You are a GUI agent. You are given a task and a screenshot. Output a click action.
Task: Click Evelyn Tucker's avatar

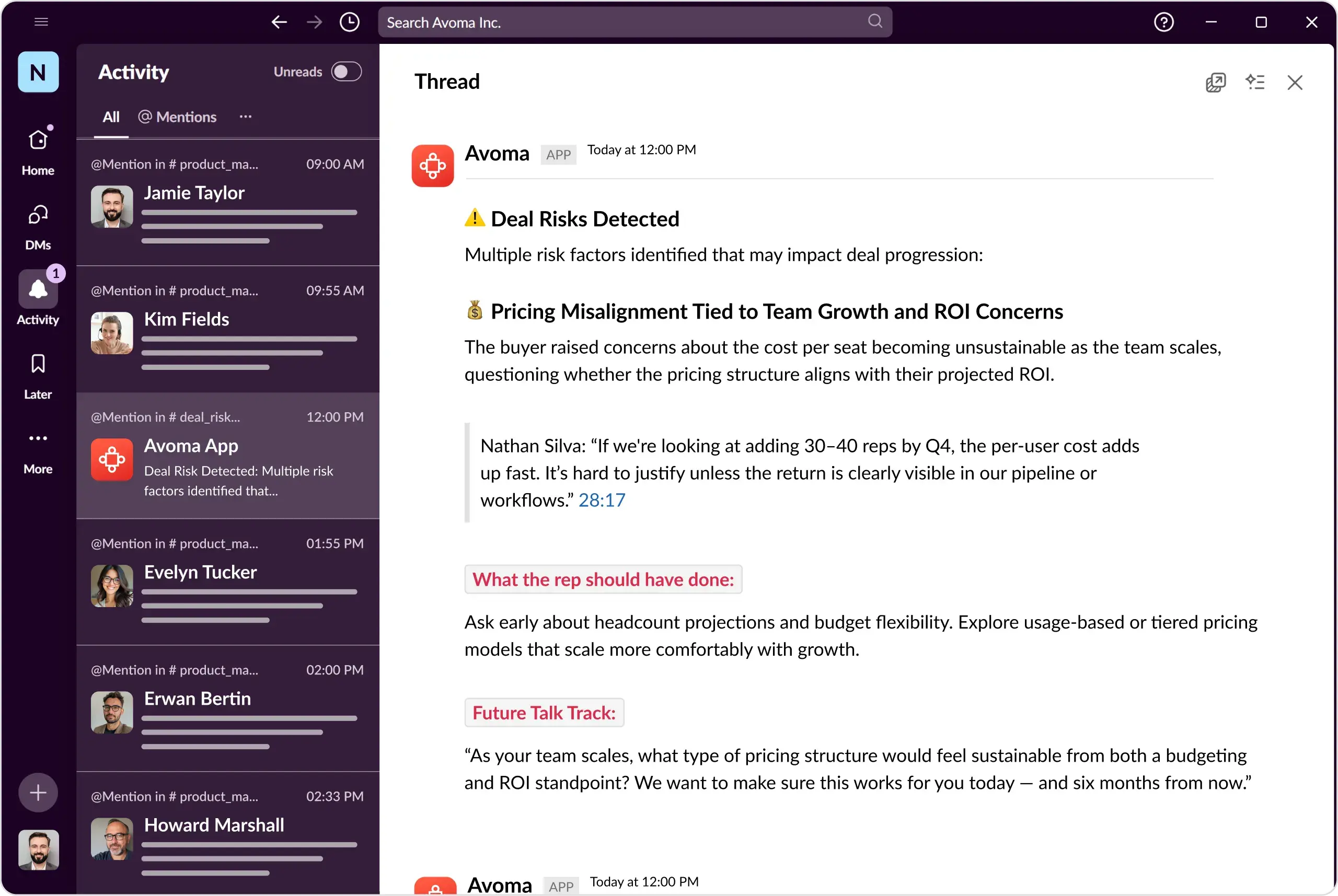(112, 586)
